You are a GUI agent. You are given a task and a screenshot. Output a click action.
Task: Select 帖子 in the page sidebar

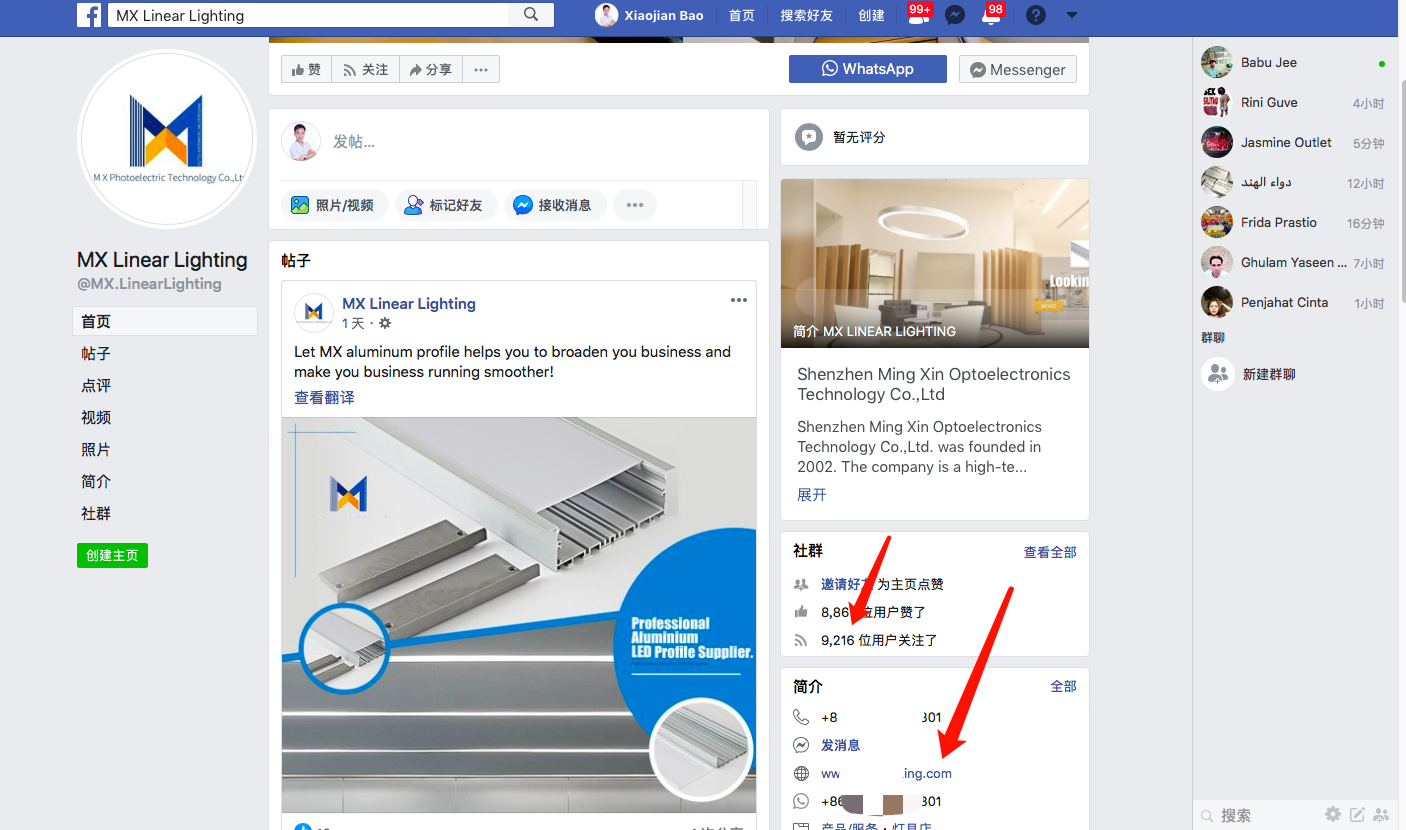pyautogui.click(x=96, y=353)
